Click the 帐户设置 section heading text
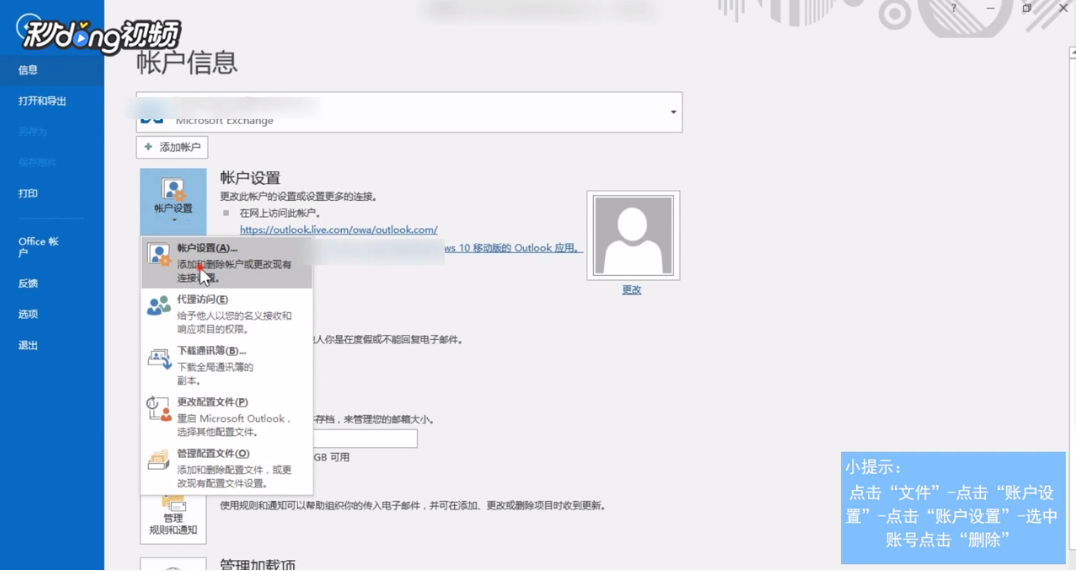Image resolution: width=1076 pixels, height=571 pixels. point(250,178)
